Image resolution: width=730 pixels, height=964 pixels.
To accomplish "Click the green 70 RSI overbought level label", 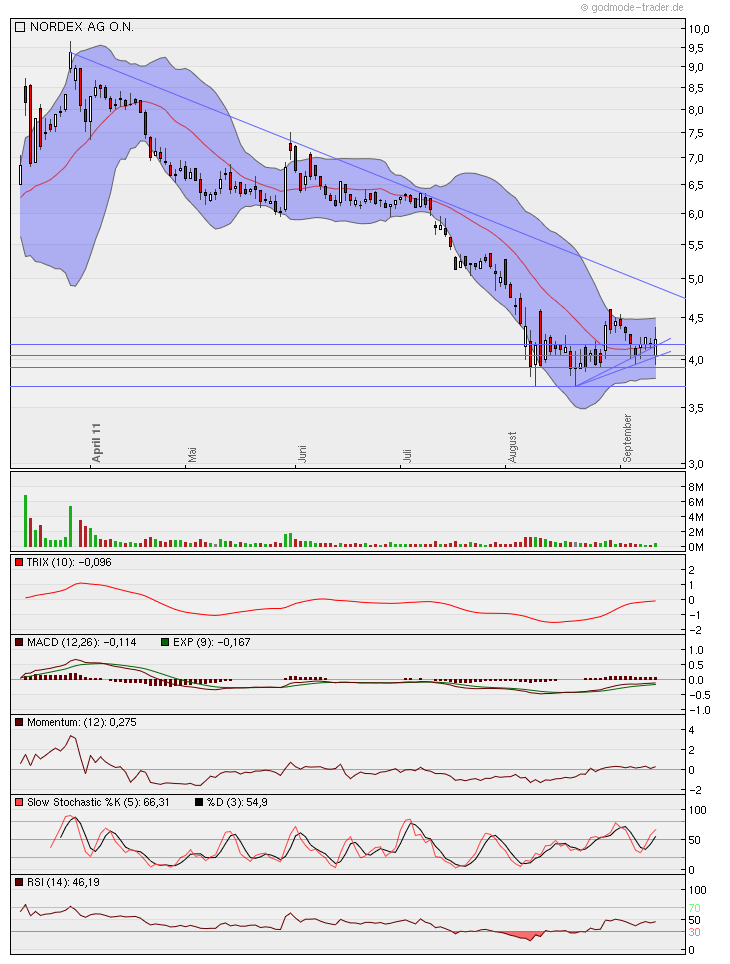I will (694, 908).
